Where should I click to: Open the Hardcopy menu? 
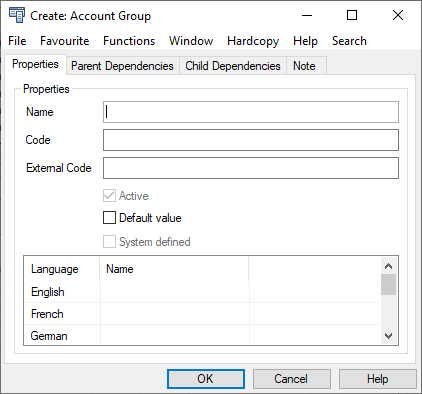pos(253,41)
